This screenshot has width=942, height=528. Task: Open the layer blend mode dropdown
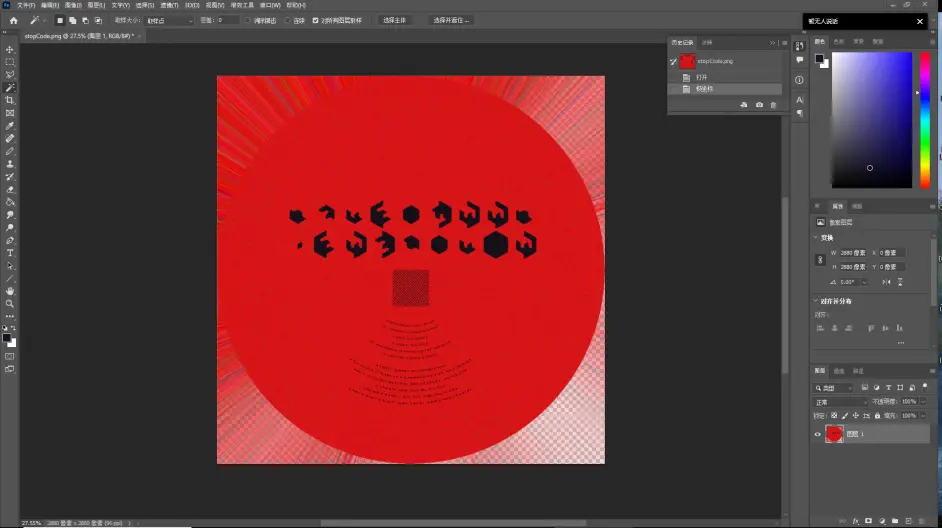click(x=838, y=401)
